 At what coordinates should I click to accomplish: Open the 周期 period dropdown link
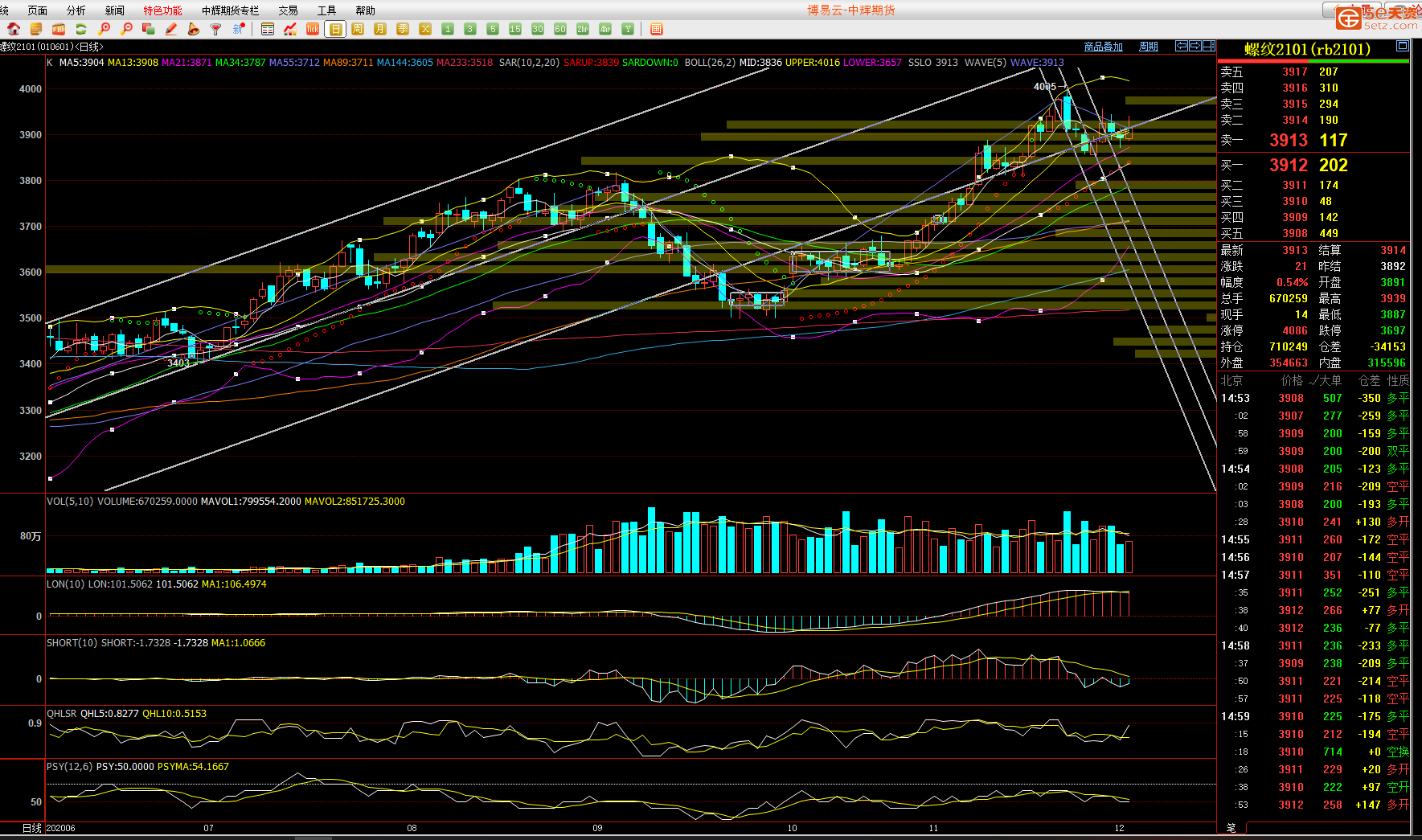pyautogui.click(x=1149, y=47)
